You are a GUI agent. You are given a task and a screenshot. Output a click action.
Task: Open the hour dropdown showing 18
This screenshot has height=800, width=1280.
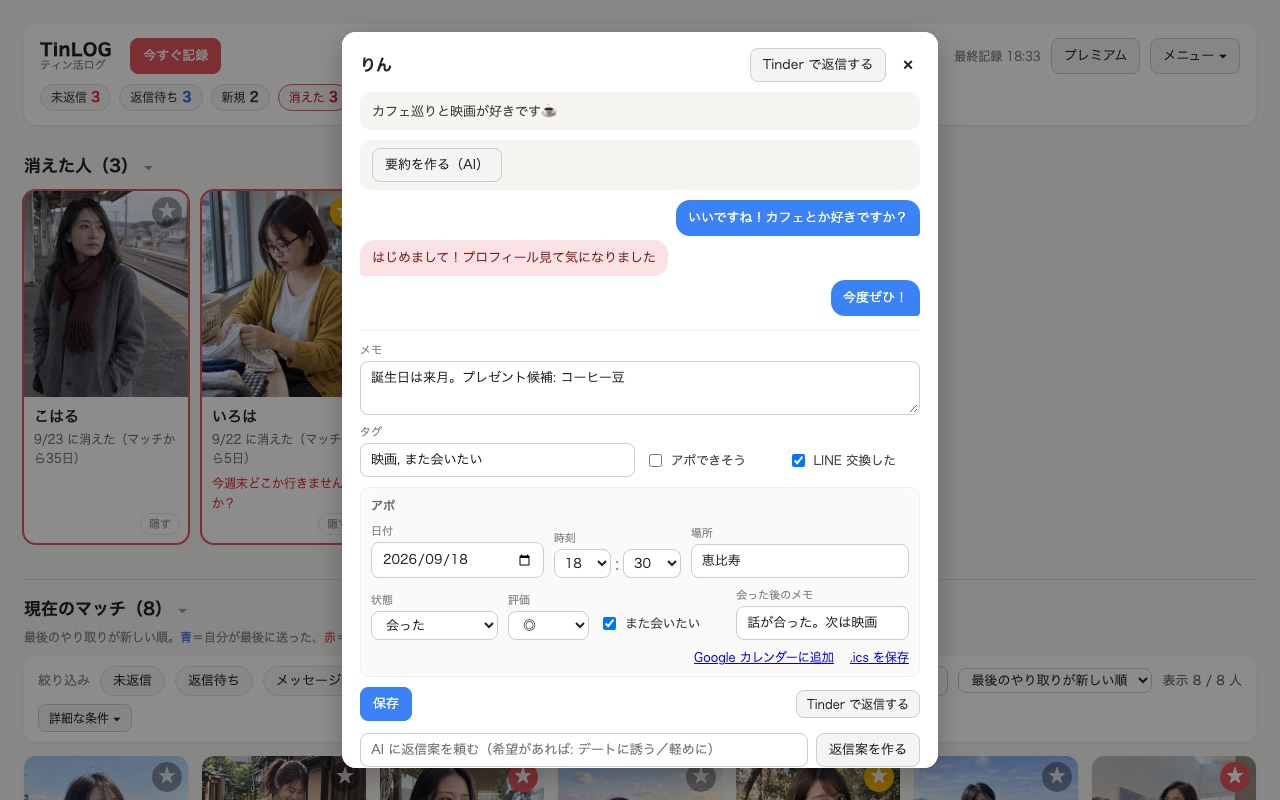(x=582, y=564)
